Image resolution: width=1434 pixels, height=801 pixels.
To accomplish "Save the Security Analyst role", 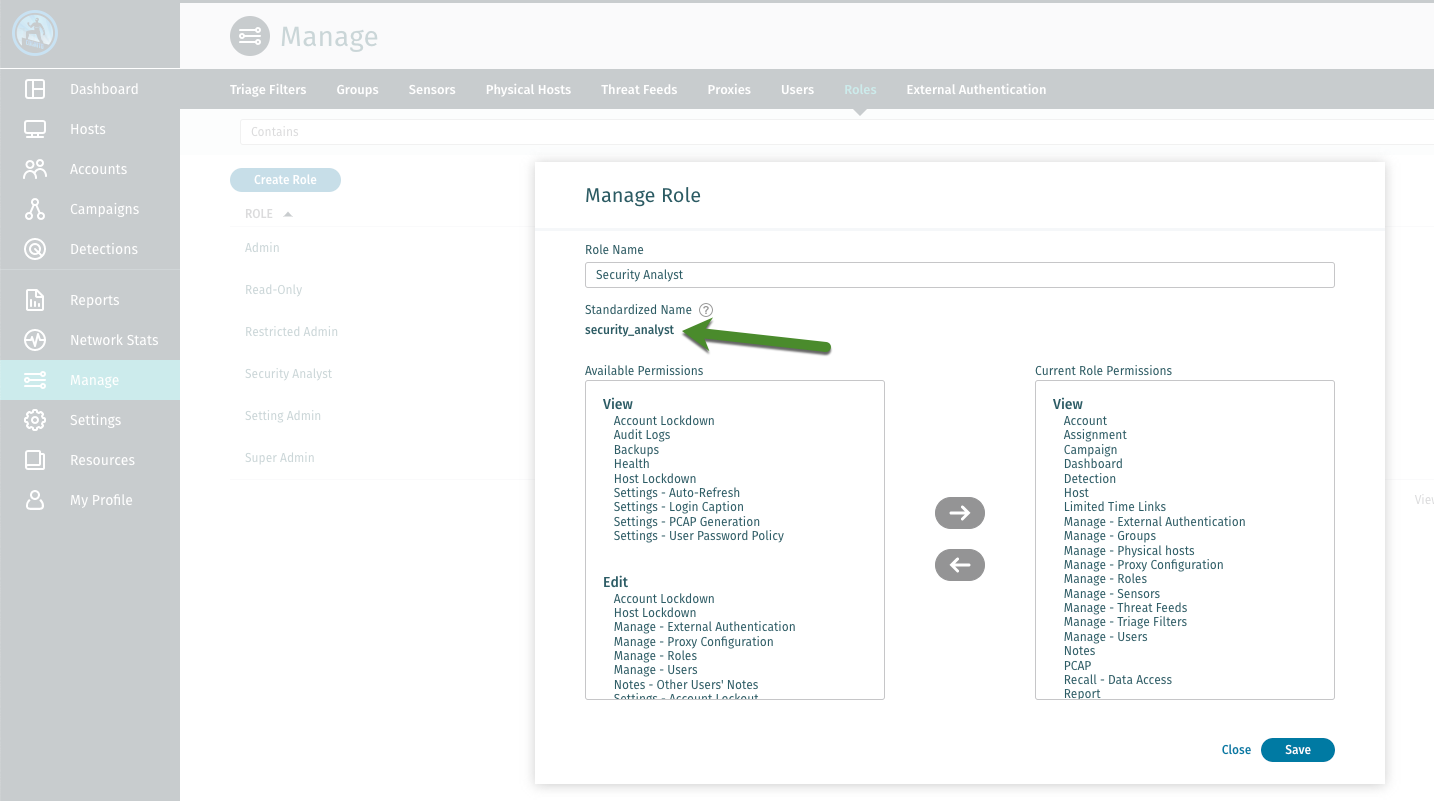I will coord(1297,749).
